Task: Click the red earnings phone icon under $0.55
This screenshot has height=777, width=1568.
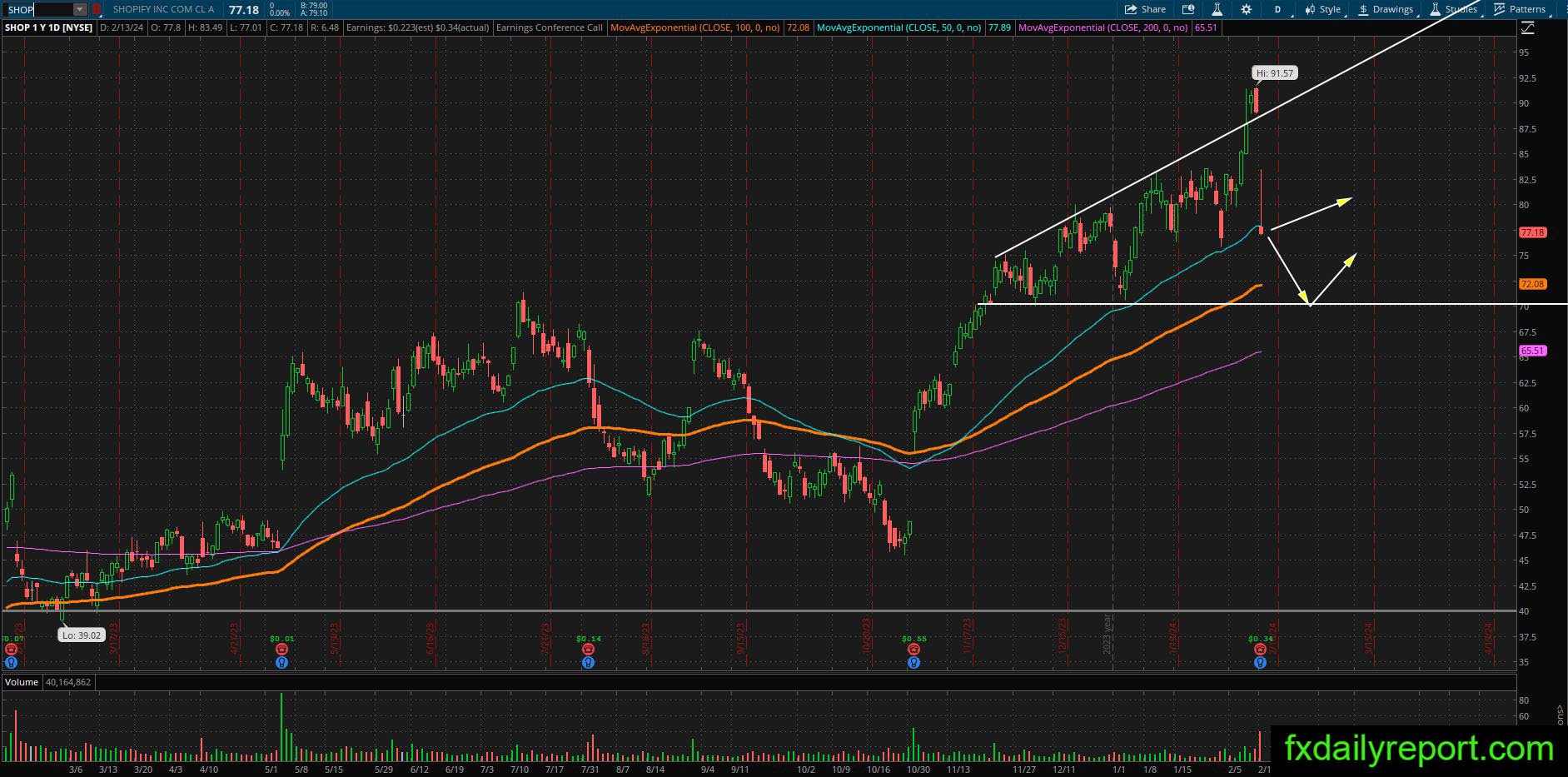Action: (913, 650)
